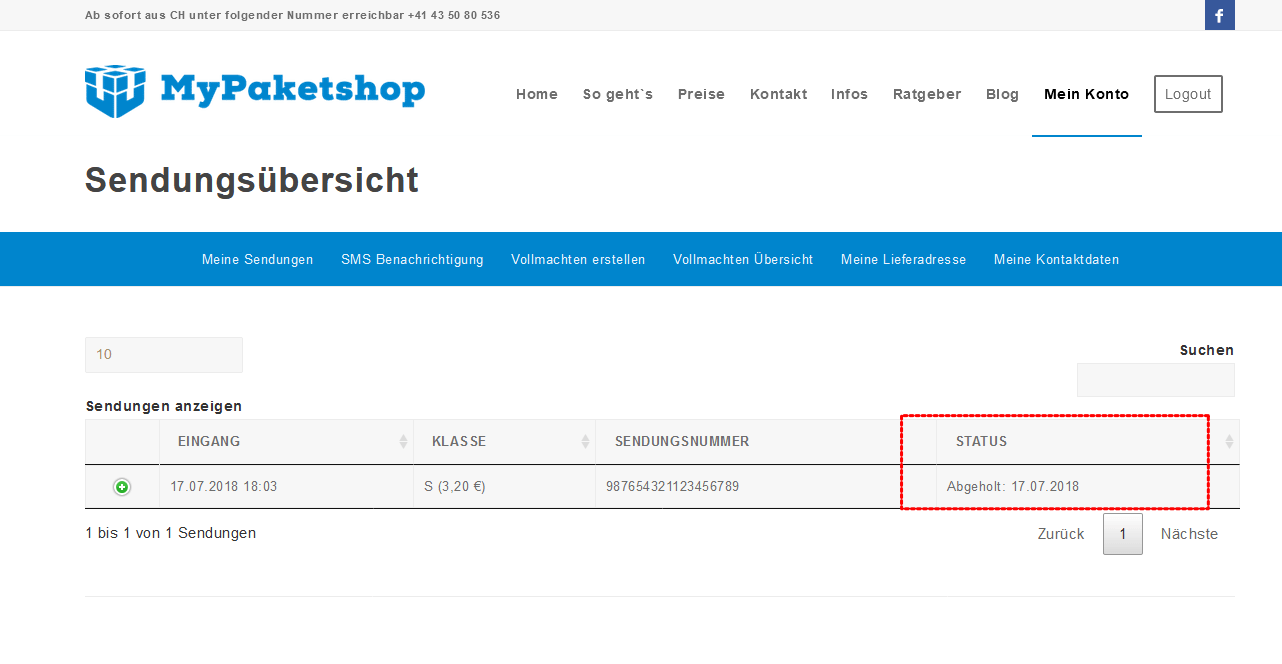Sort table by Klasse column
Screen dimensions: 1282x664
(x=503, y=441)
